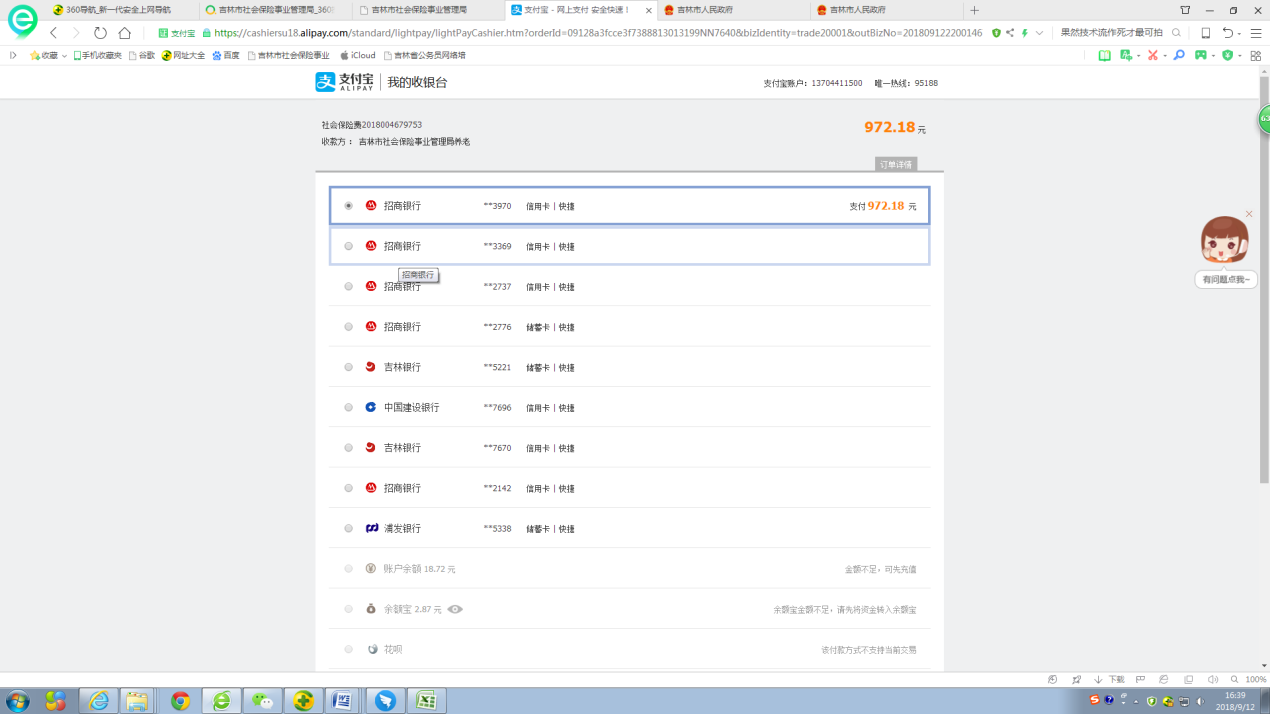1270x714 pixels.
Task: Open the 谷歌 bookmark
Action: (142, 56)
